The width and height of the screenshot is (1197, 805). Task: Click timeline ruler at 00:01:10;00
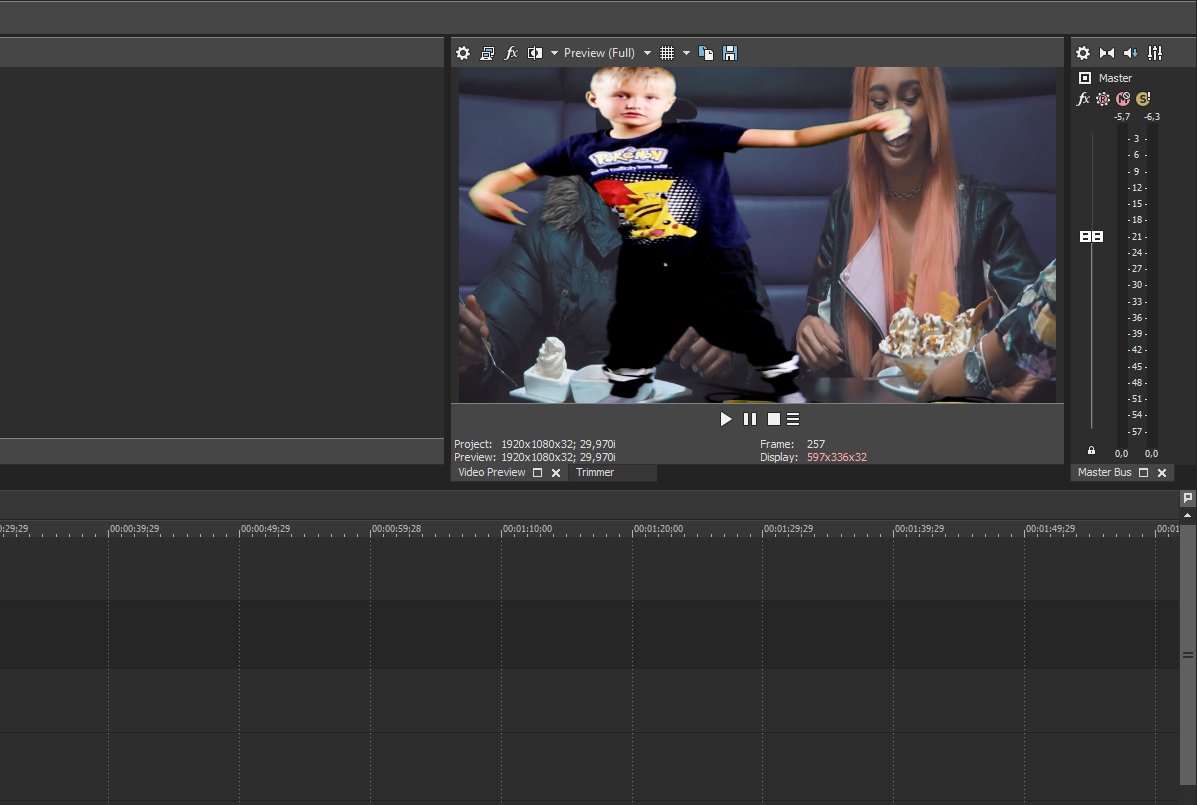point(527,529)
